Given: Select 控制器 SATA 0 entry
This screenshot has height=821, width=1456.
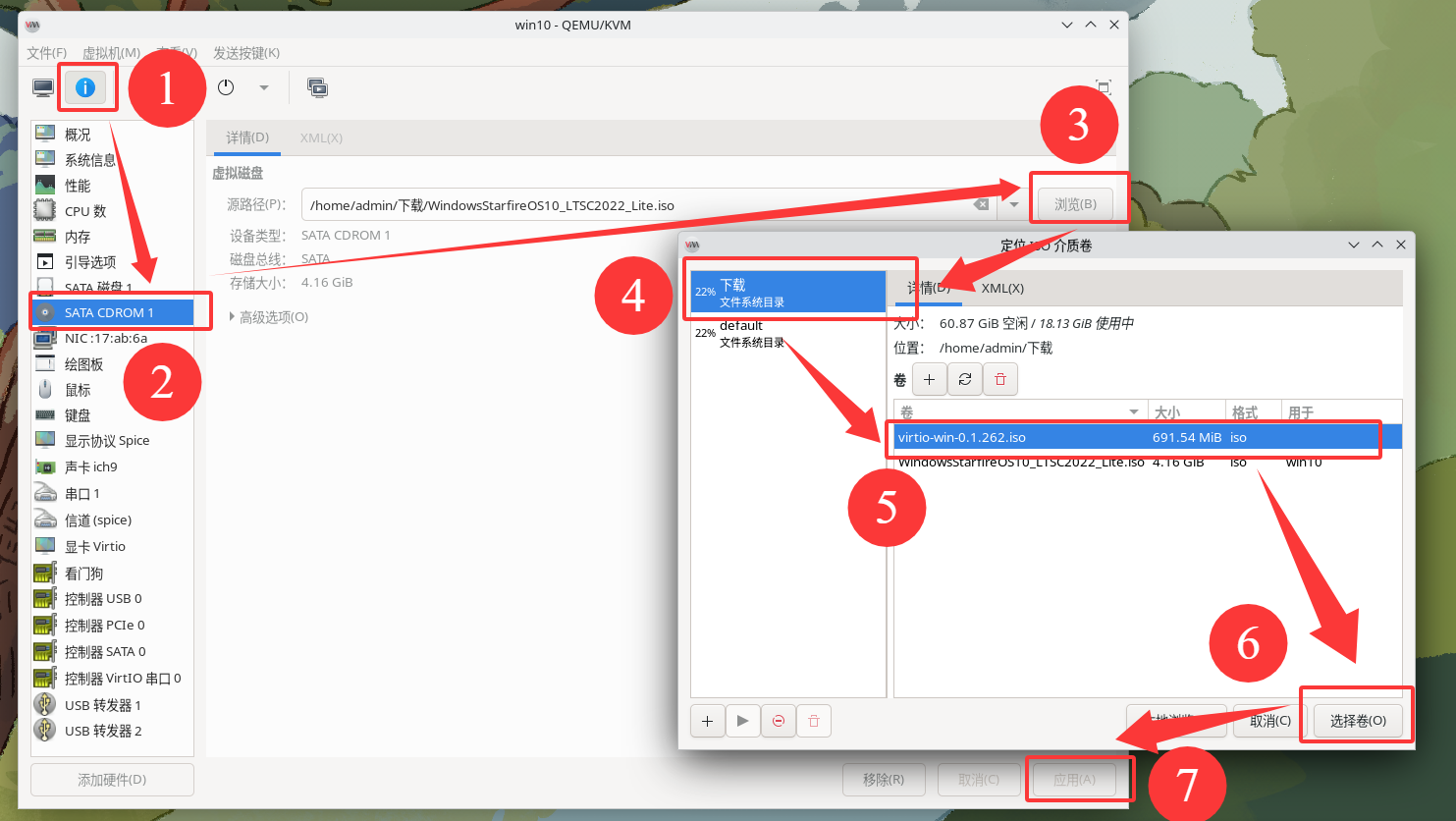Looking at the screenshot, I should click(x=112, y=651).
